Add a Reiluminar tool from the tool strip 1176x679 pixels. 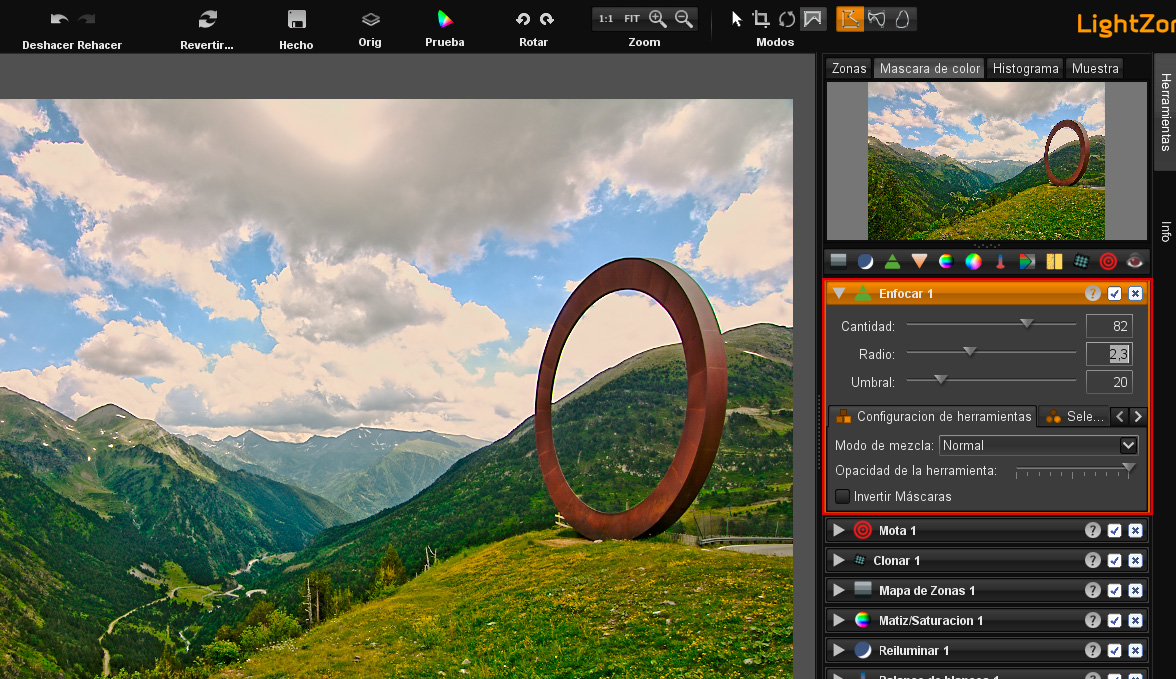click(864, 260)
